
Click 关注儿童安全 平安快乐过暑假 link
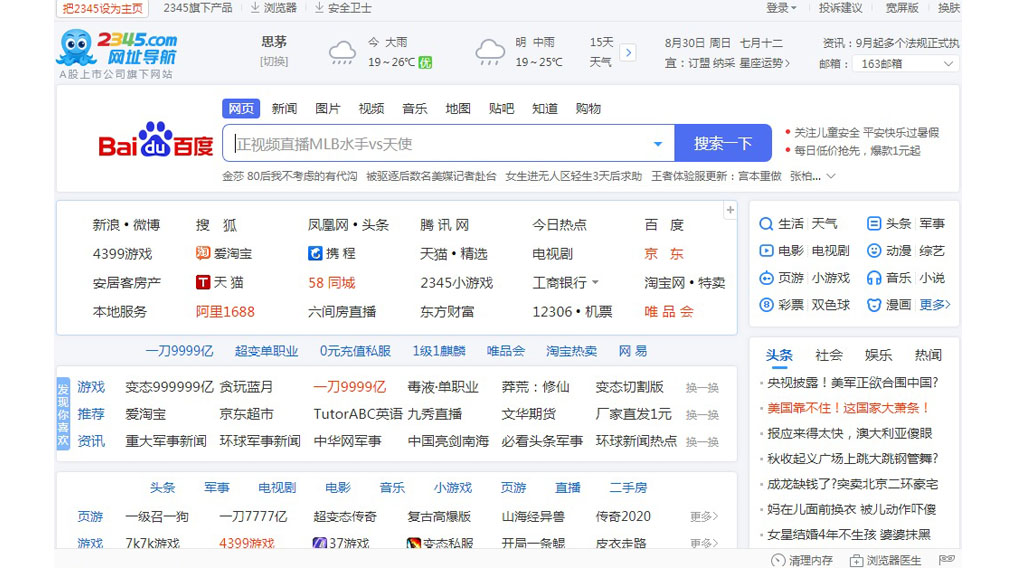867,133
